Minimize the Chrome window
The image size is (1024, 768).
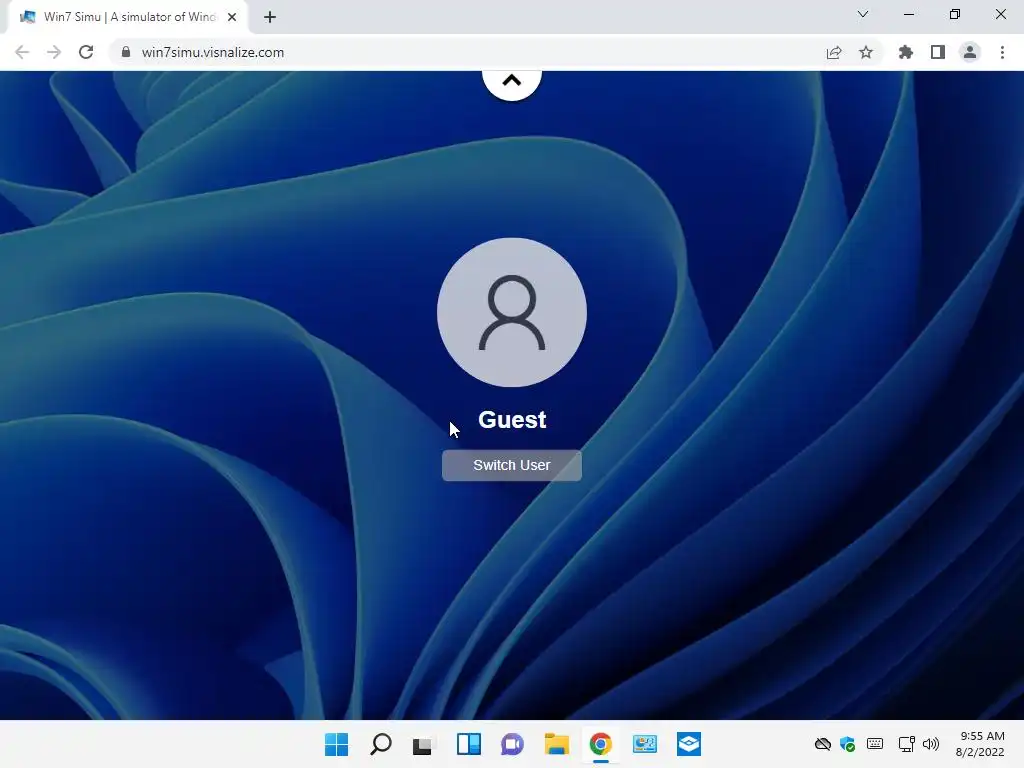908,14
